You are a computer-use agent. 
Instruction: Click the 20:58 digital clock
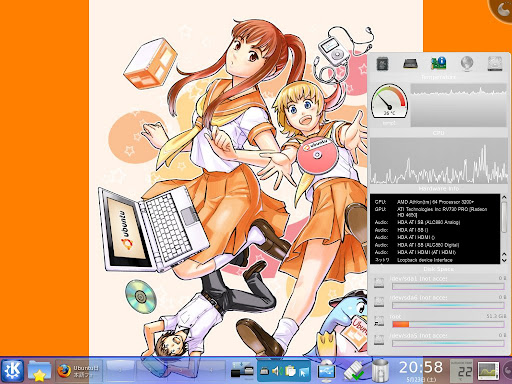[x=421, y=367]
